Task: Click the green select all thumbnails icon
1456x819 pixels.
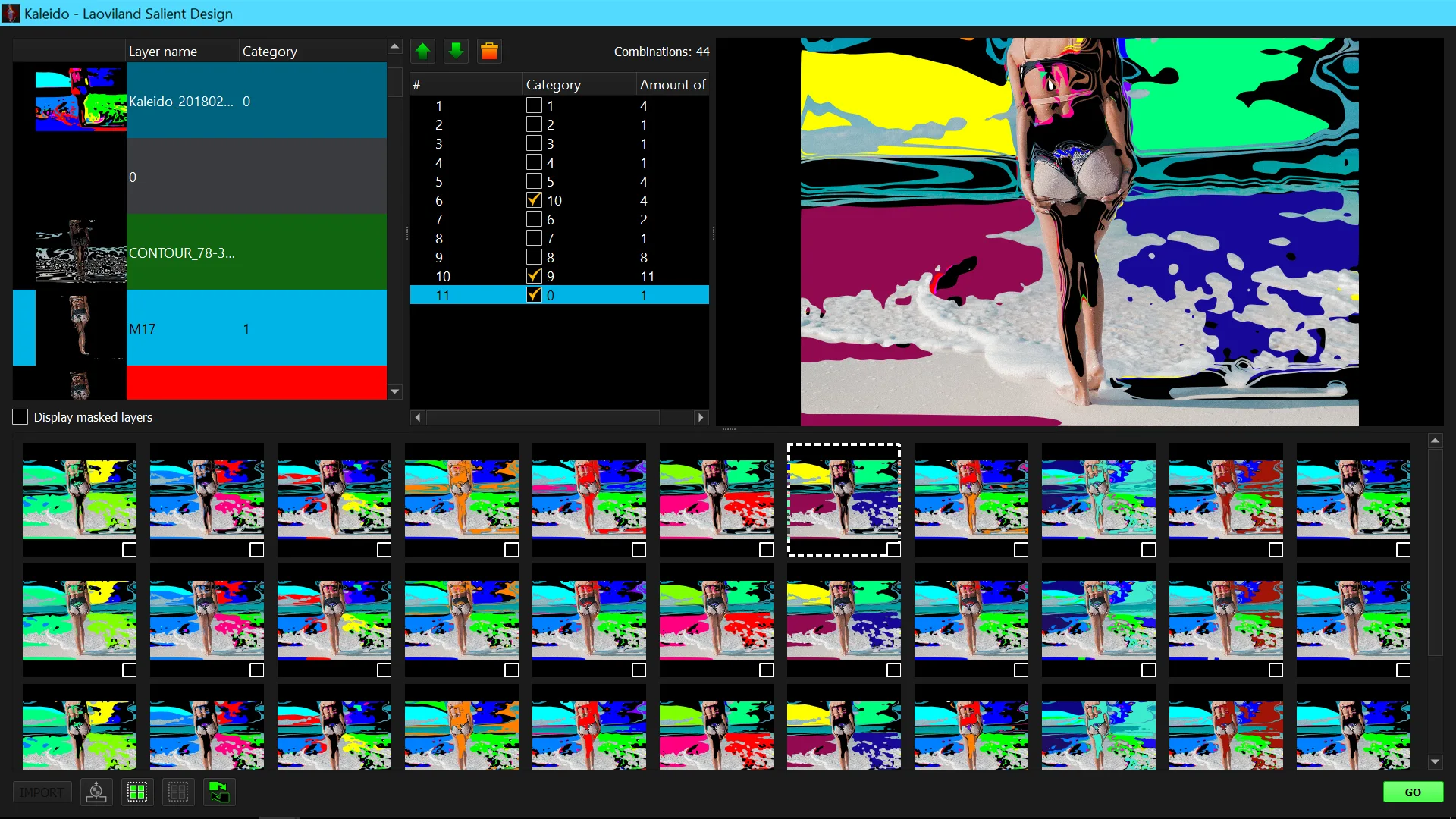Action: (x=137, y=792)
